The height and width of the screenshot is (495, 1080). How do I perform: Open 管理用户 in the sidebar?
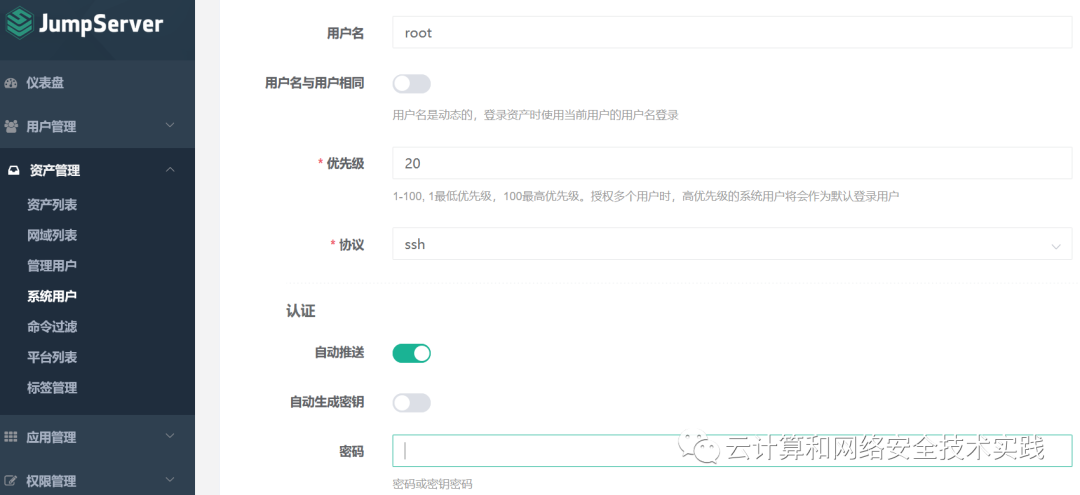point(52,266)
